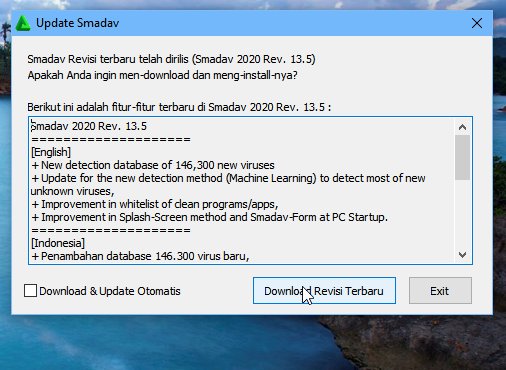Image resolution: width=506 pixels, height=370 pixels.
Task: Click scrollbar up arrow in changelog
Action: coord(462,127)
